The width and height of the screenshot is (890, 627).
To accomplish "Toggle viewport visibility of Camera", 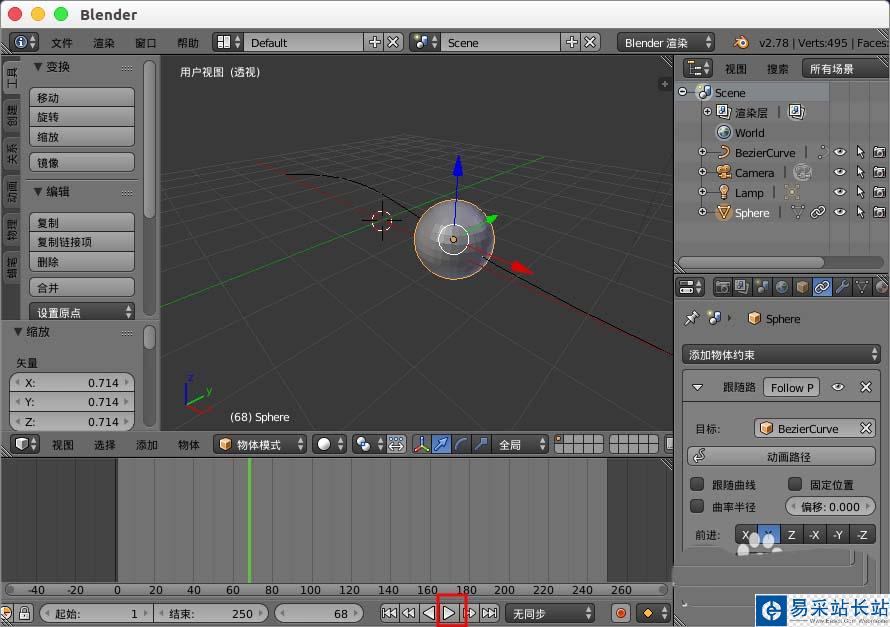I will click(840, 172).
